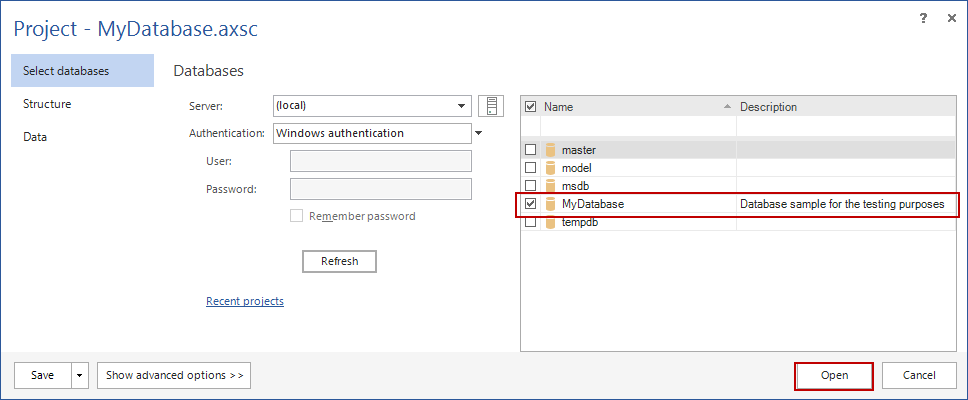
Task: Expand the Server dropdown list
Action: [461, 106]
